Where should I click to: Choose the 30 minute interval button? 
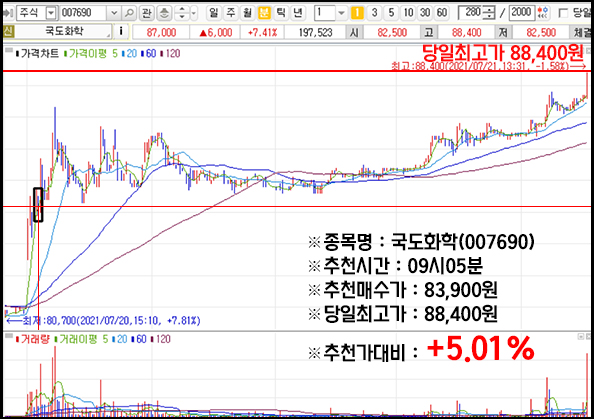pos(425,13)
